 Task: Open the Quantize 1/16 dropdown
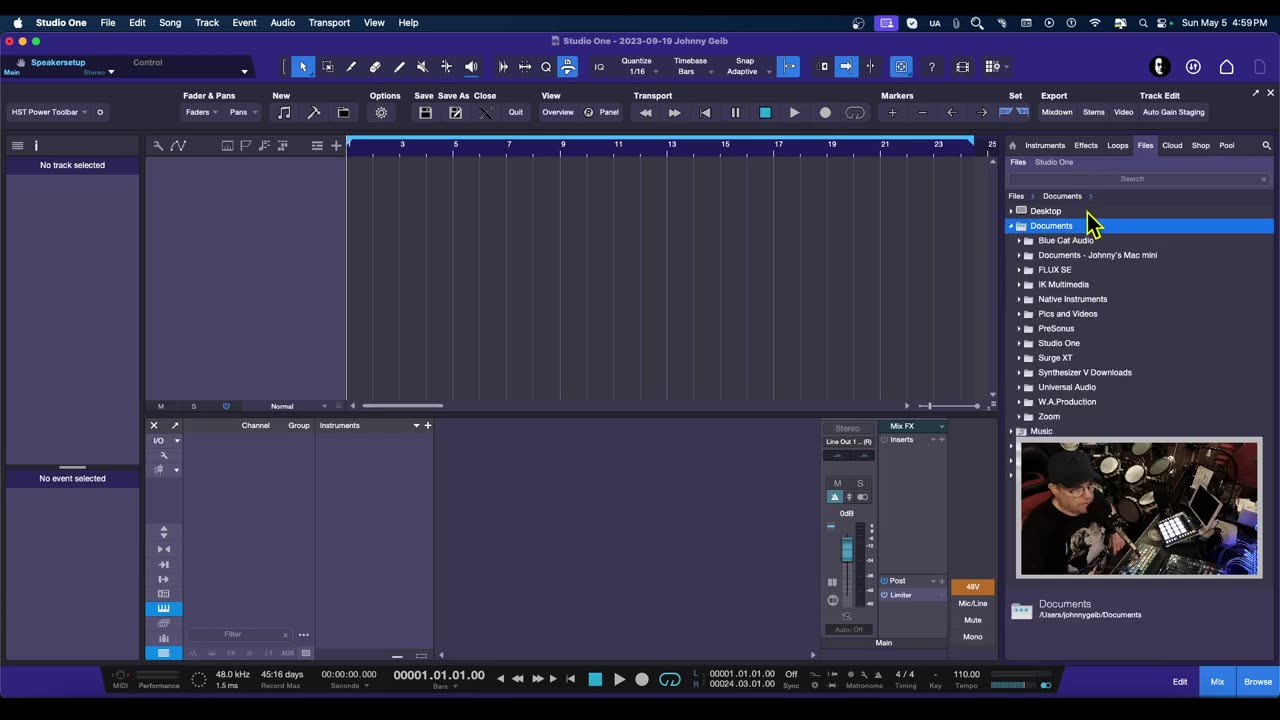click(637, 66)
